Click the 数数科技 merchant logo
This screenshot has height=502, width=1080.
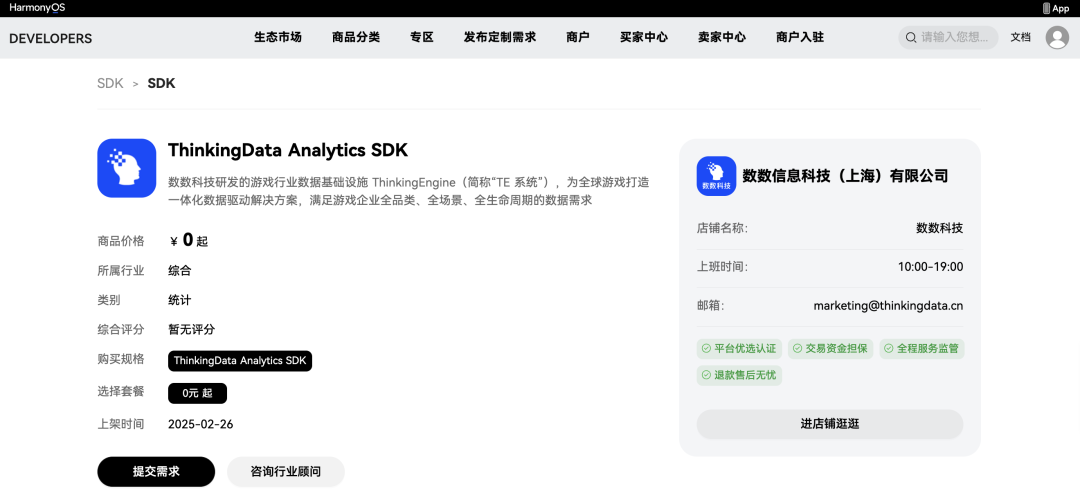click(716, 176)
